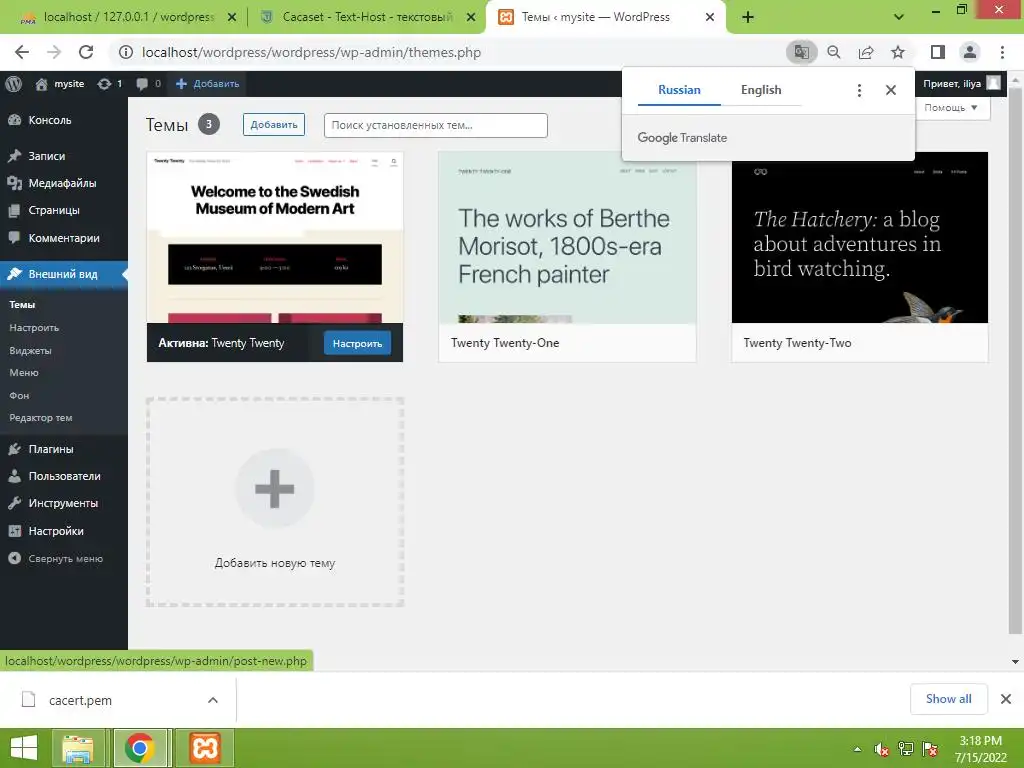This screenshot has height=768, width=1024.
Task: Click the add new theme plus tile
Action: point(275,502)
